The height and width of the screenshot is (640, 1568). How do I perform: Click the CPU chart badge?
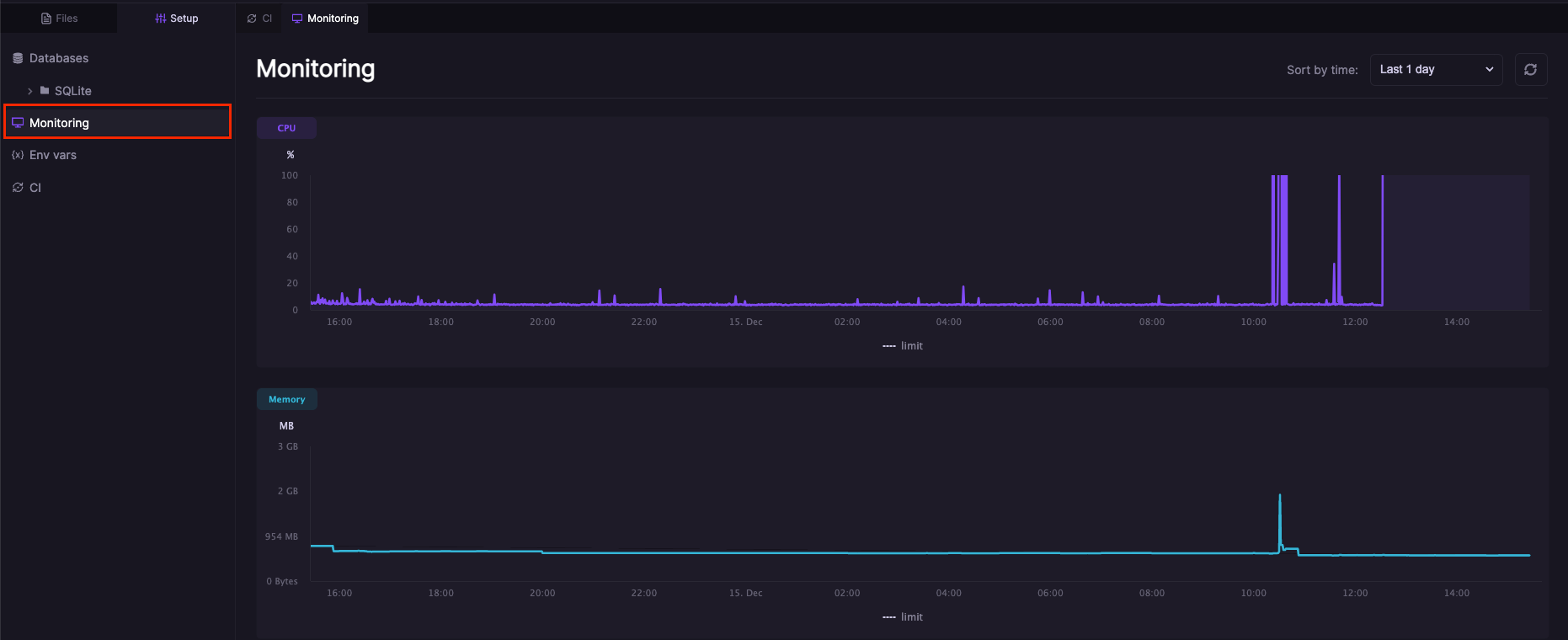(x=286, y=128)
